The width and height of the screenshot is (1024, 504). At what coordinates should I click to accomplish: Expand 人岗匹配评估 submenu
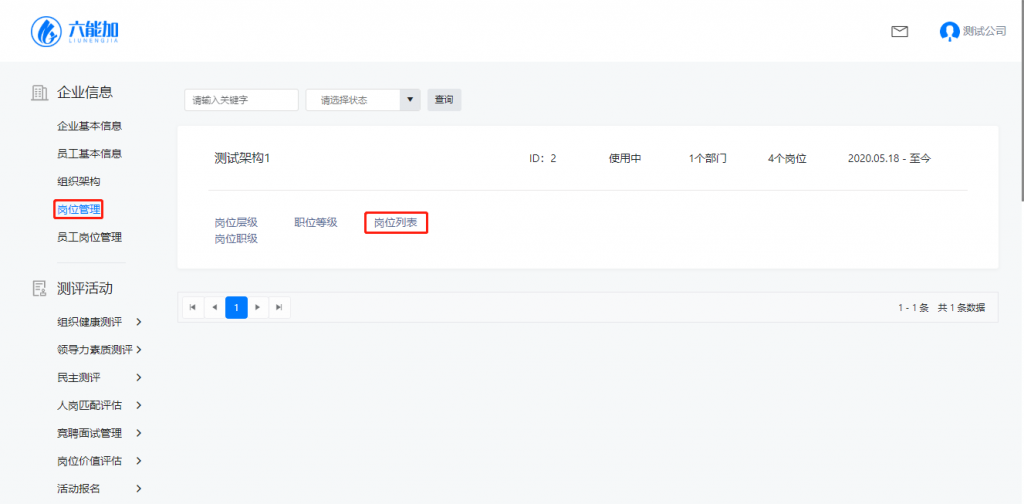138,405
